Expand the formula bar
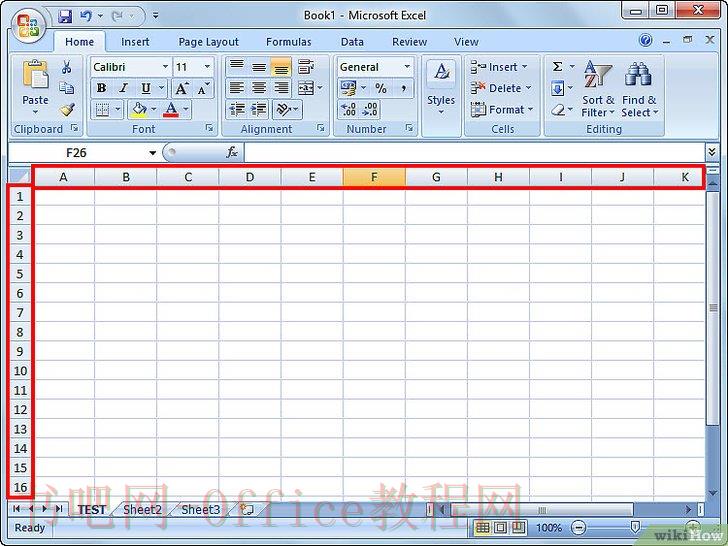Viewport: 728px width, 546px height. click(x=712, y=152)
